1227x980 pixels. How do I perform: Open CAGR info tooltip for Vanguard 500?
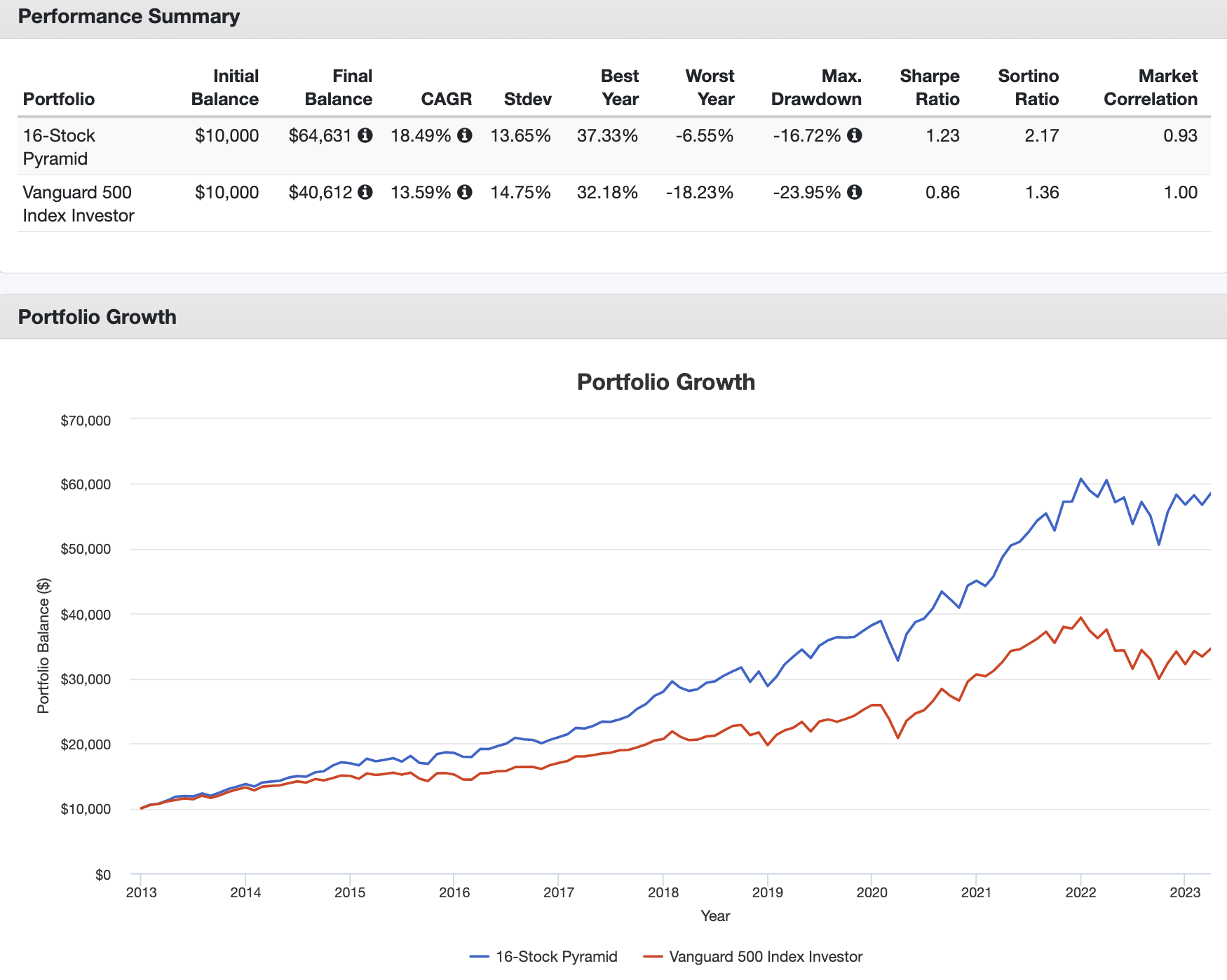(x=466, y=192)
